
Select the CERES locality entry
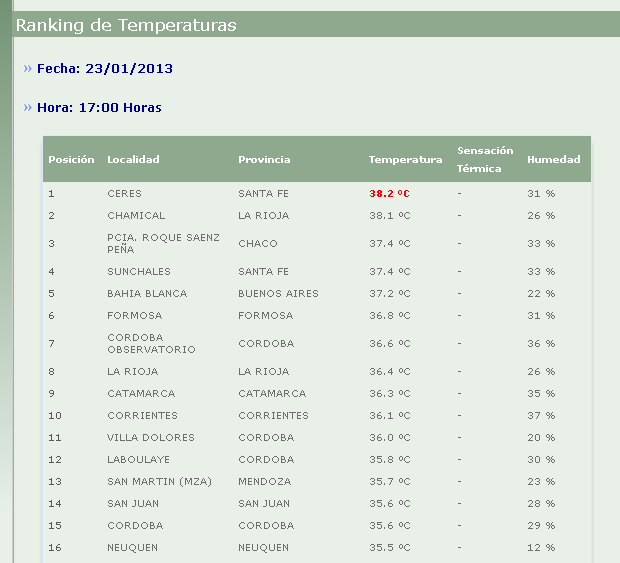pyautogui.click(x=125, y=193)
